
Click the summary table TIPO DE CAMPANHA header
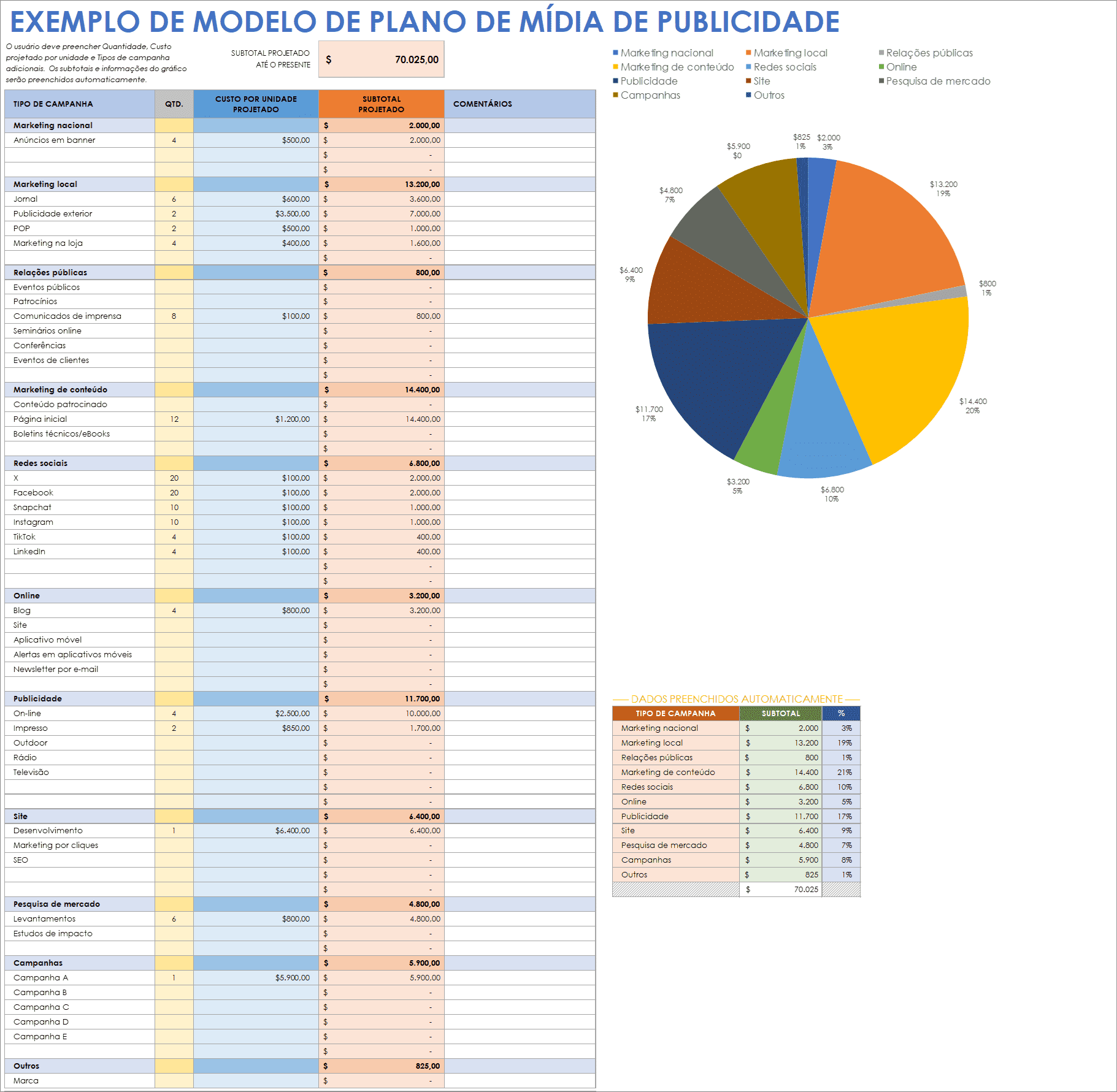(x=675, y=713)
